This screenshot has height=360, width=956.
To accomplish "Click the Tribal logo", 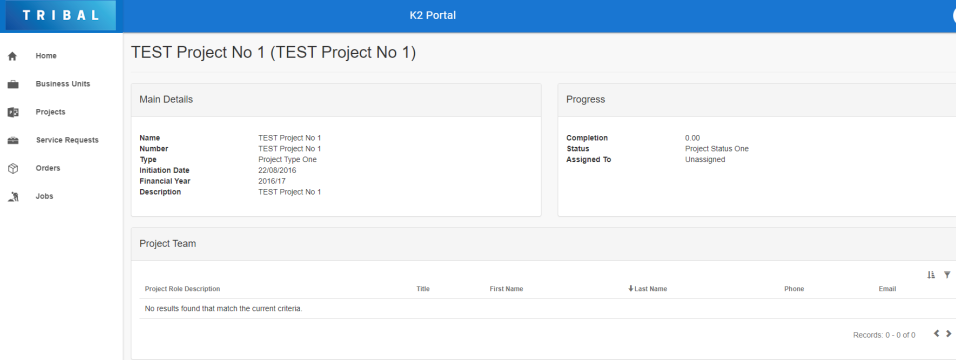I will (x=60, y=16).
